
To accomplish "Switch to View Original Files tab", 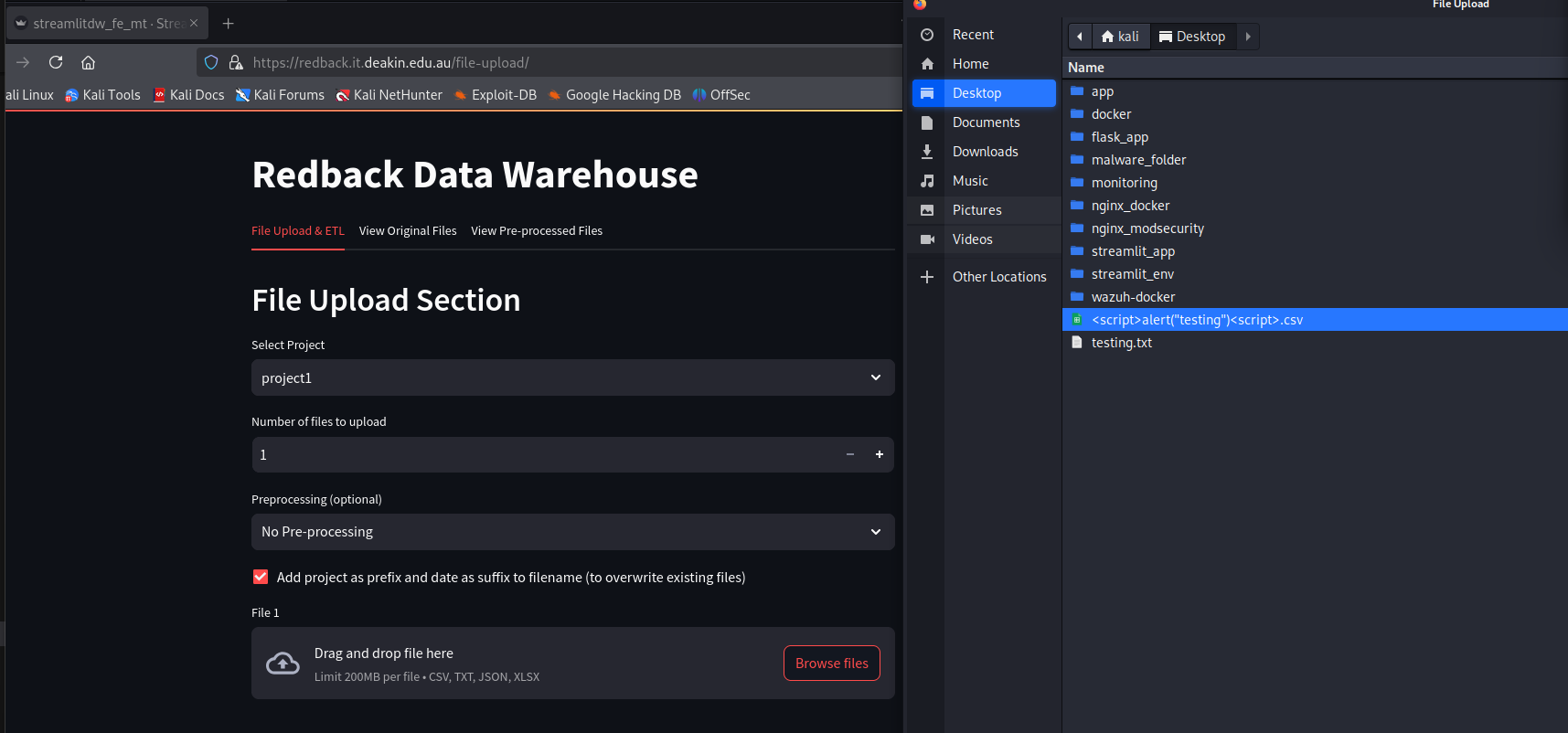I will 408,230.
